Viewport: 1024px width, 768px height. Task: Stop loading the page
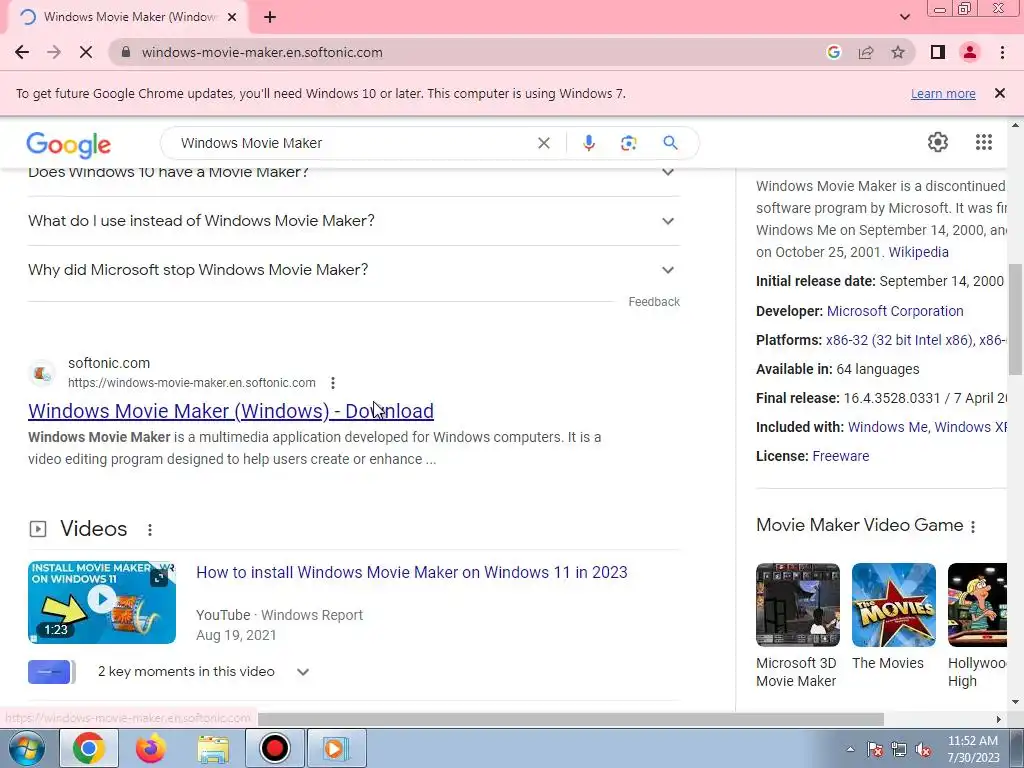86,52
